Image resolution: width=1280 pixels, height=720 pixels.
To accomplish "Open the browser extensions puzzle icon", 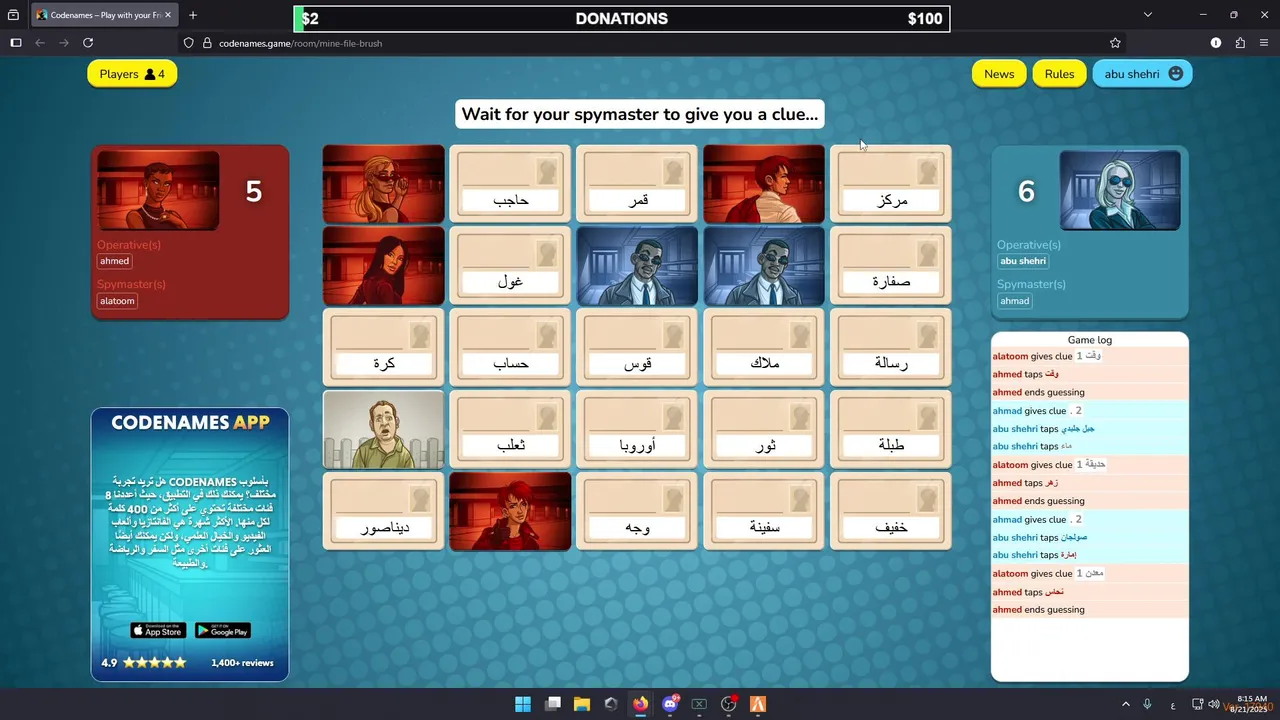I will 1240,43.
